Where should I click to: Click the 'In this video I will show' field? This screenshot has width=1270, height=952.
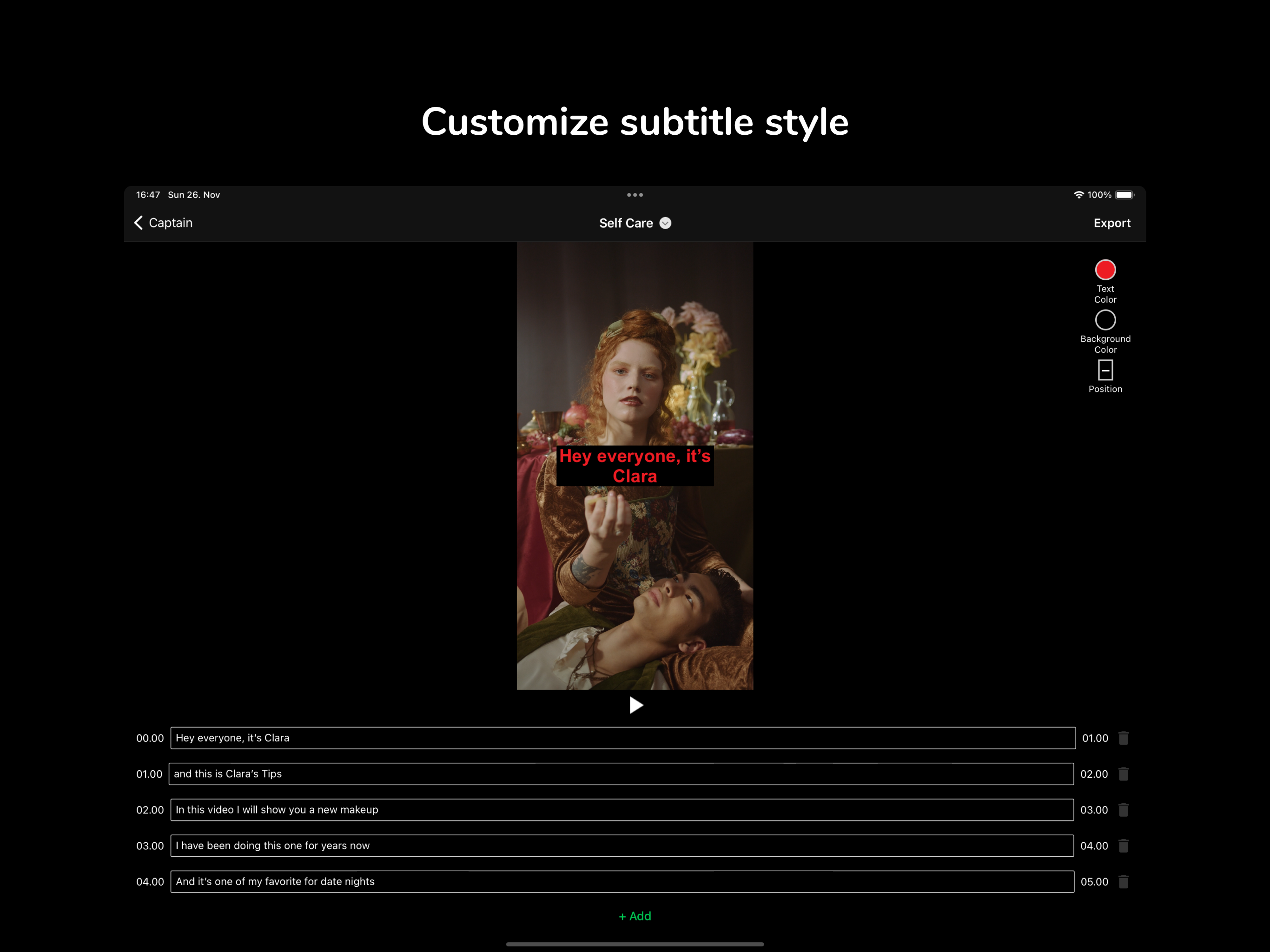click(622, 810)
